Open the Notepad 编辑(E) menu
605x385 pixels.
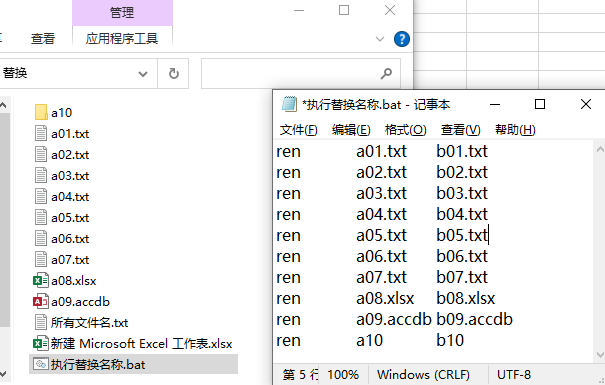351,130
